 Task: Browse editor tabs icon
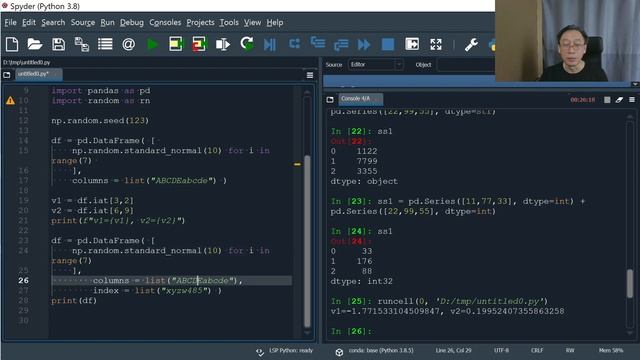coord(7,75)
